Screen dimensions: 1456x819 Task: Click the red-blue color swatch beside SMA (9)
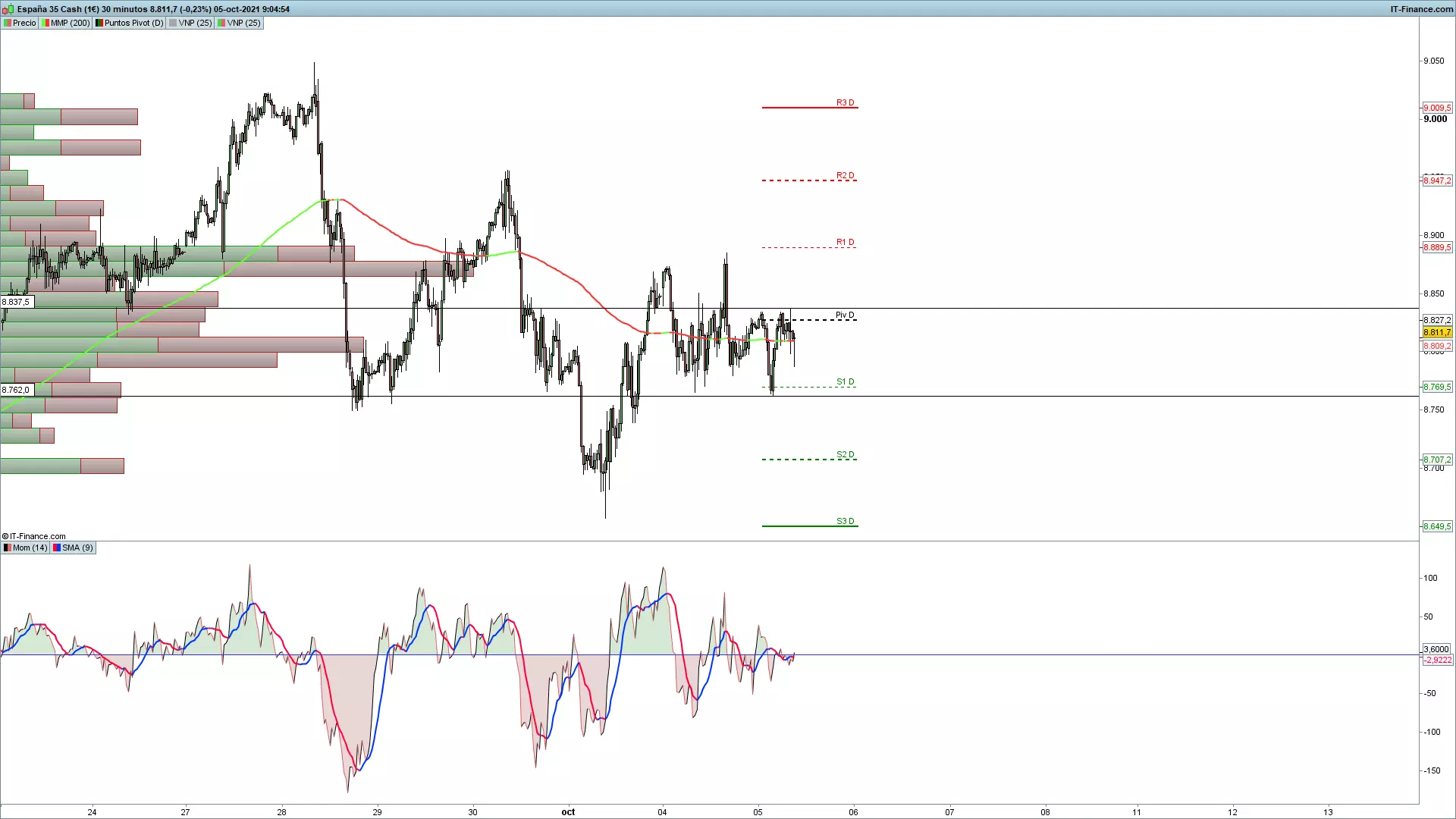tap(57, 548)
